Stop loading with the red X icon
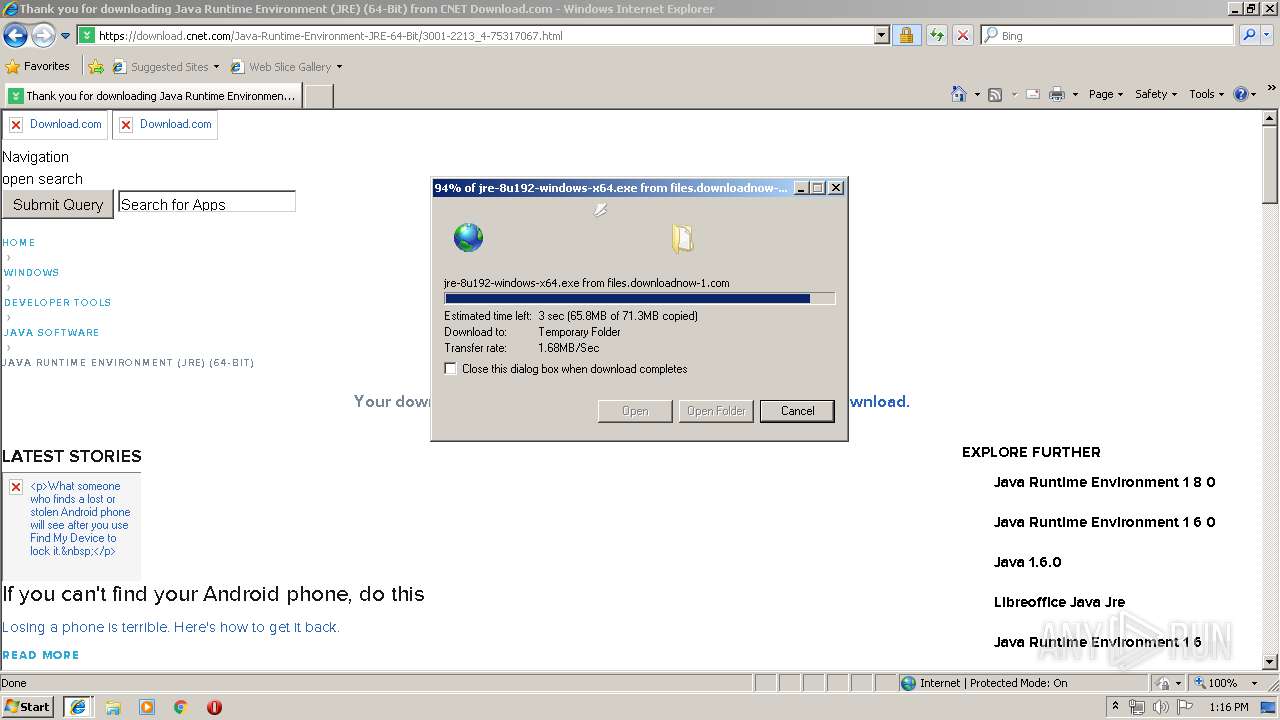The height and width of the screenshot is (720, 1280). [962, 35]
